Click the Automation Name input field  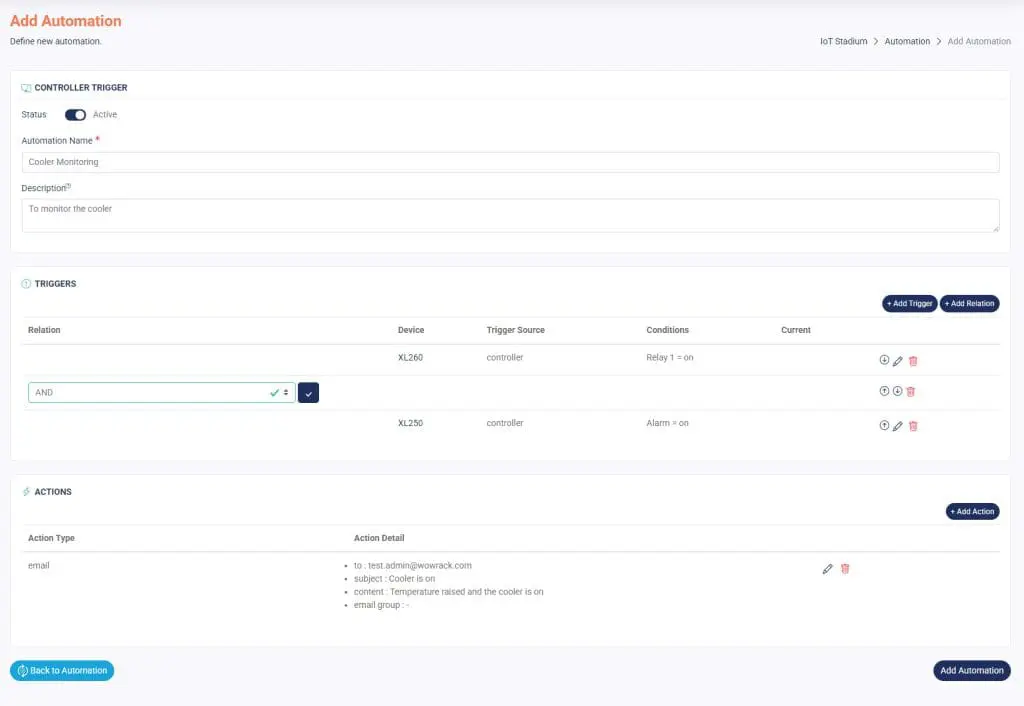[x=510, y=162]
